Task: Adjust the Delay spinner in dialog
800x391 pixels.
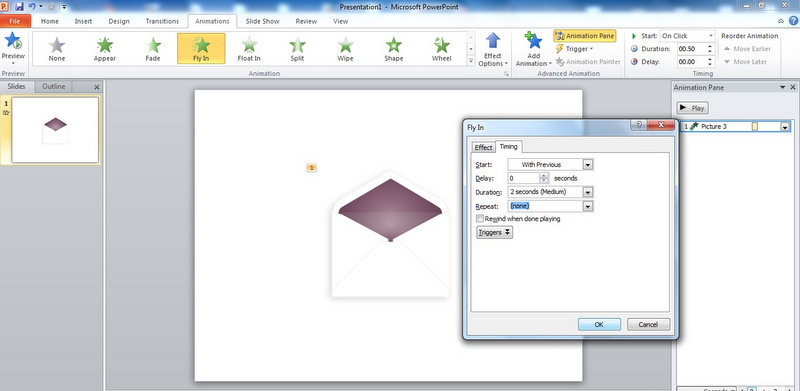Action: [x=544, y=178]
